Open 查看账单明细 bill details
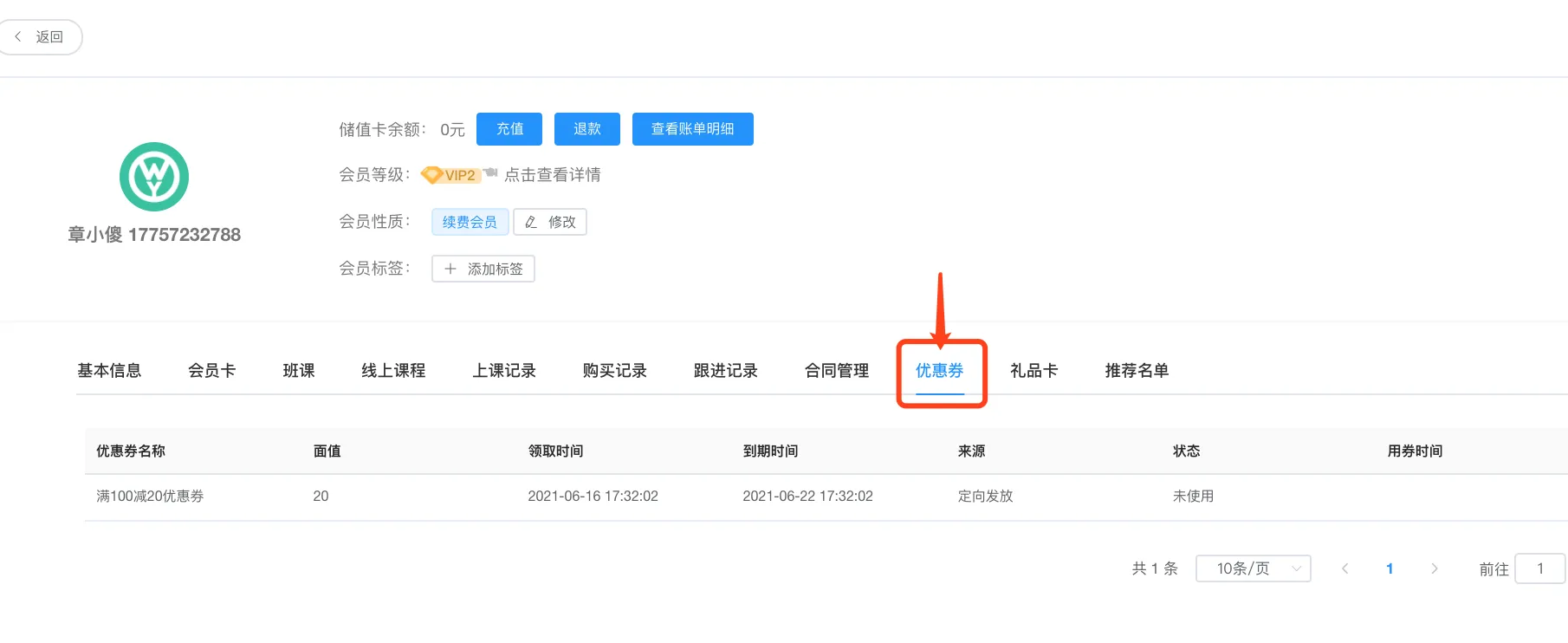 692,129
